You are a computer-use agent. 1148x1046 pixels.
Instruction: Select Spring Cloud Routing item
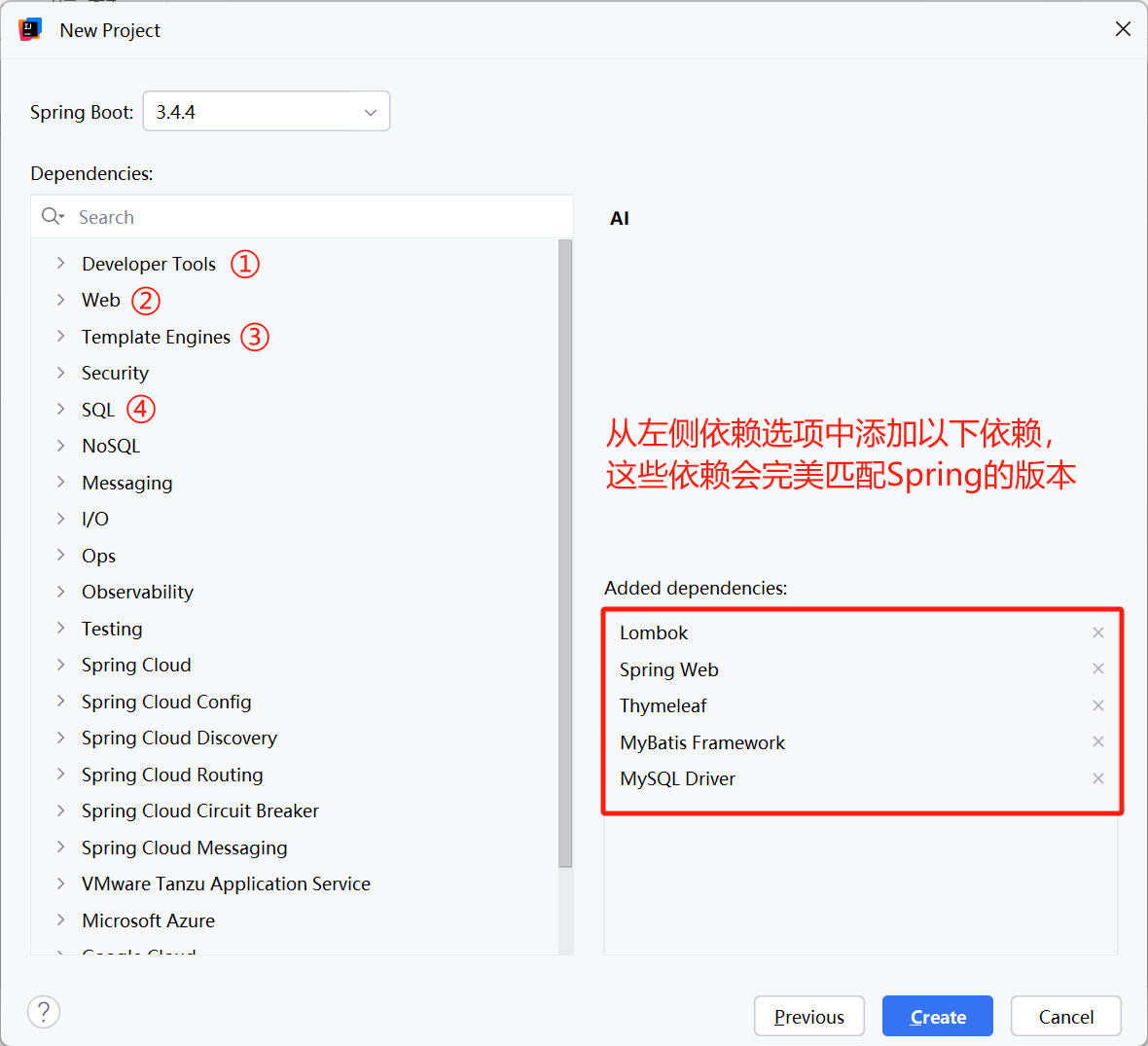[172, 775]
